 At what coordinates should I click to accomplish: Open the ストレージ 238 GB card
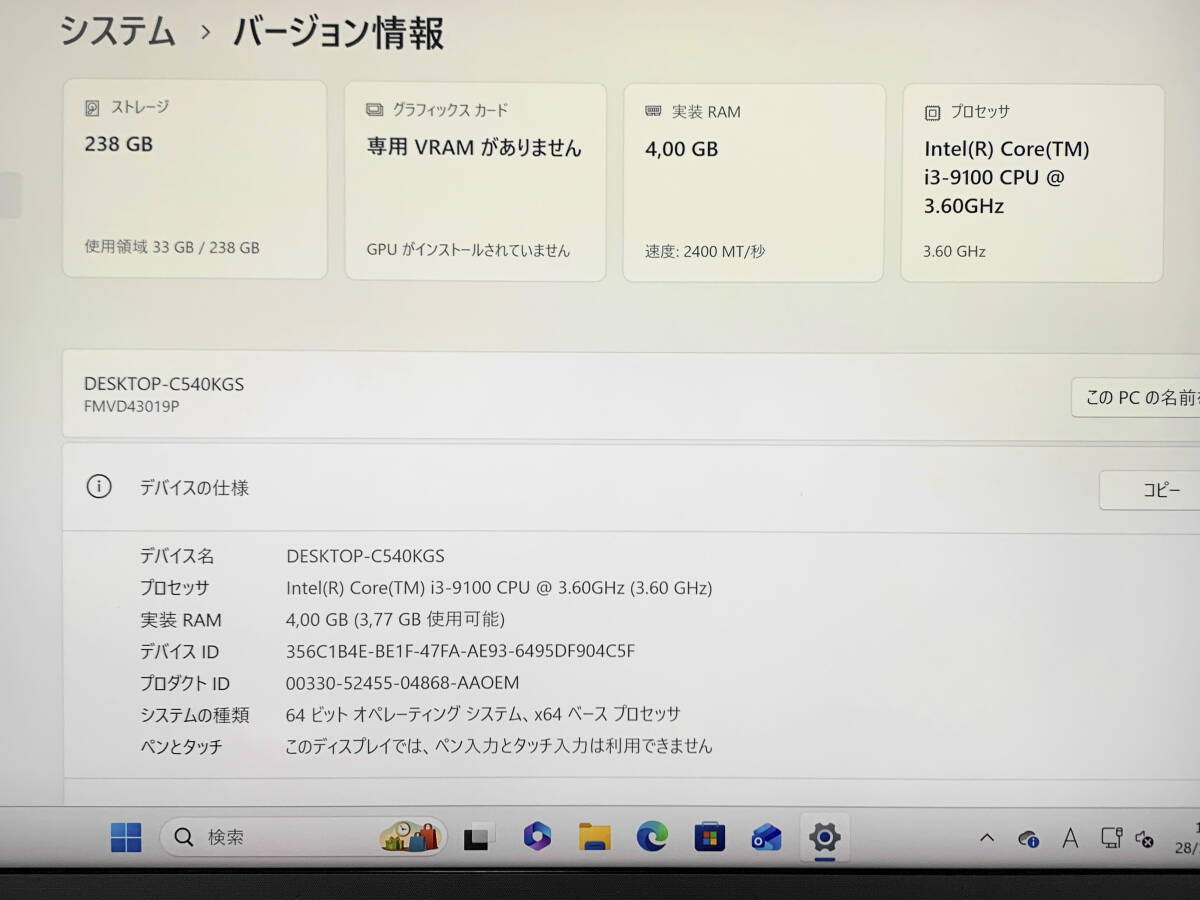[195, 180]
